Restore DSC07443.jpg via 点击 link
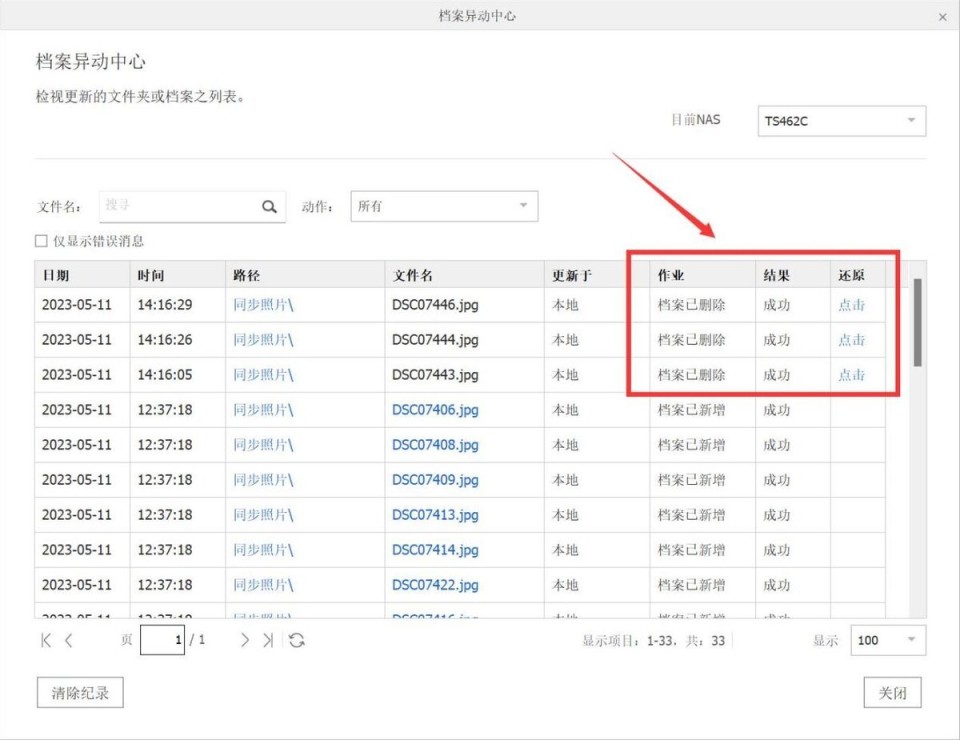960x740 pixels. [851, 375]
